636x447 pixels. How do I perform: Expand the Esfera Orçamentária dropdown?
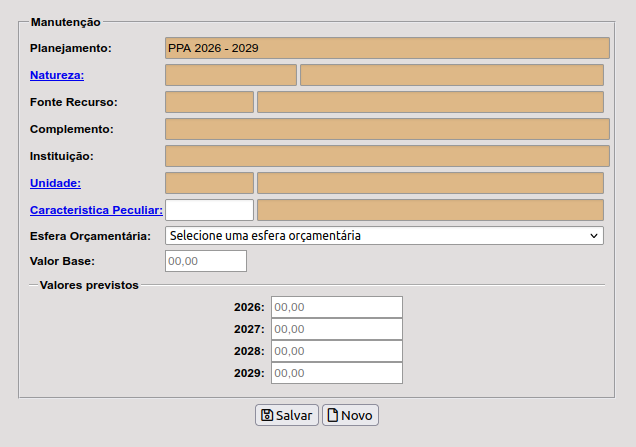point(384,236)
